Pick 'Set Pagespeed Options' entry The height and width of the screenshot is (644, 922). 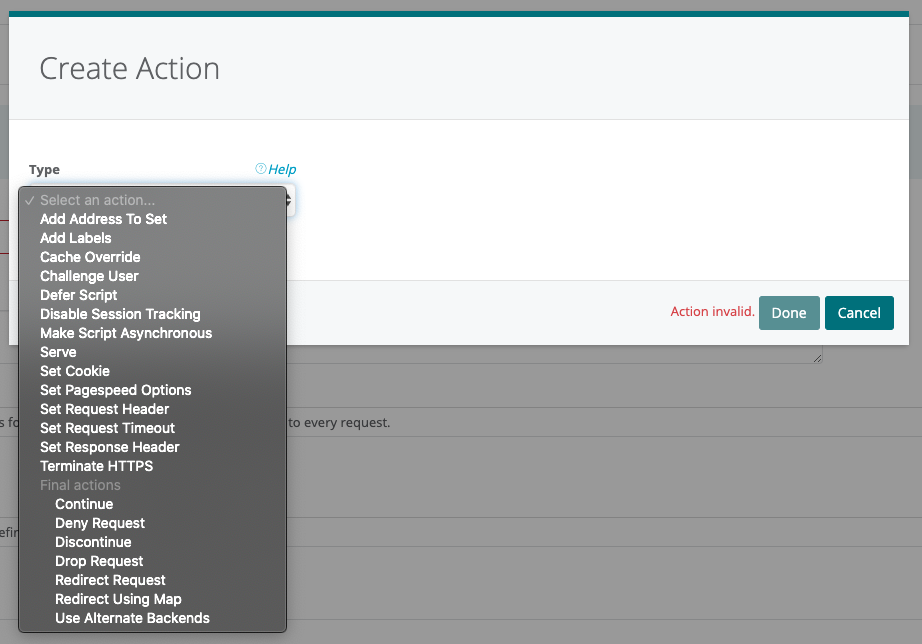[x=115, y=390]
